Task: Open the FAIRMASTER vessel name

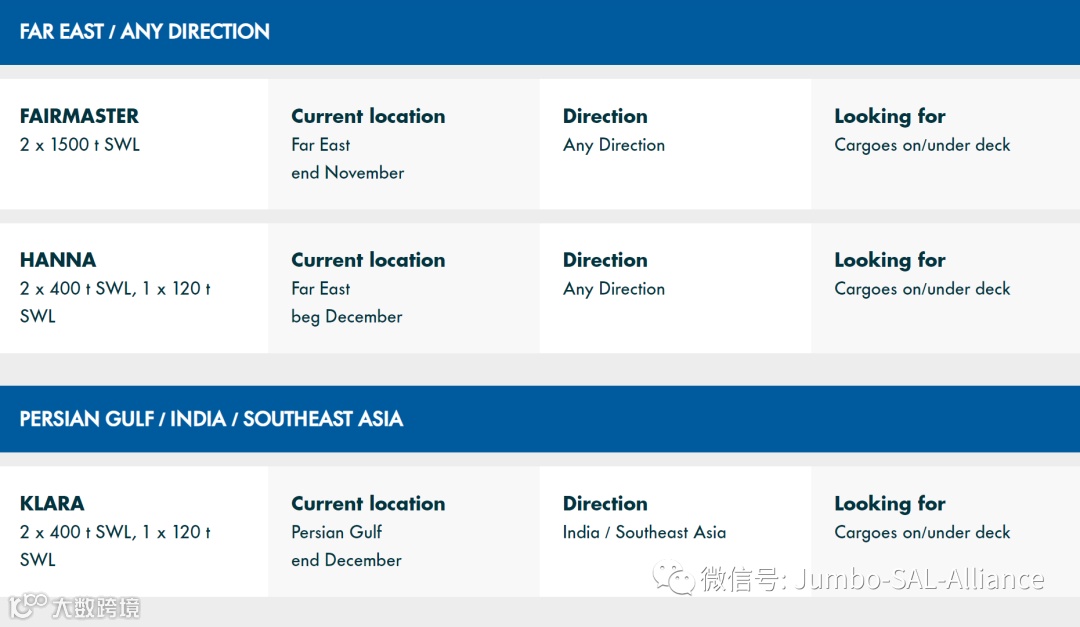Action: (x=79, y=116)
